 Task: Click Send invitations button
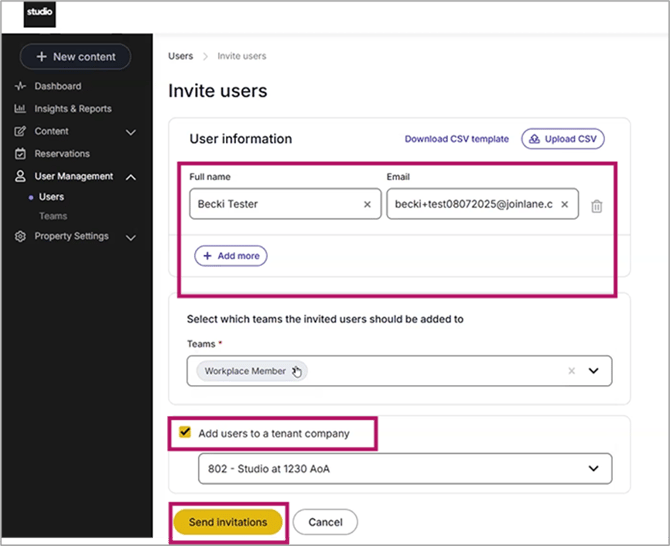[228, 522]
